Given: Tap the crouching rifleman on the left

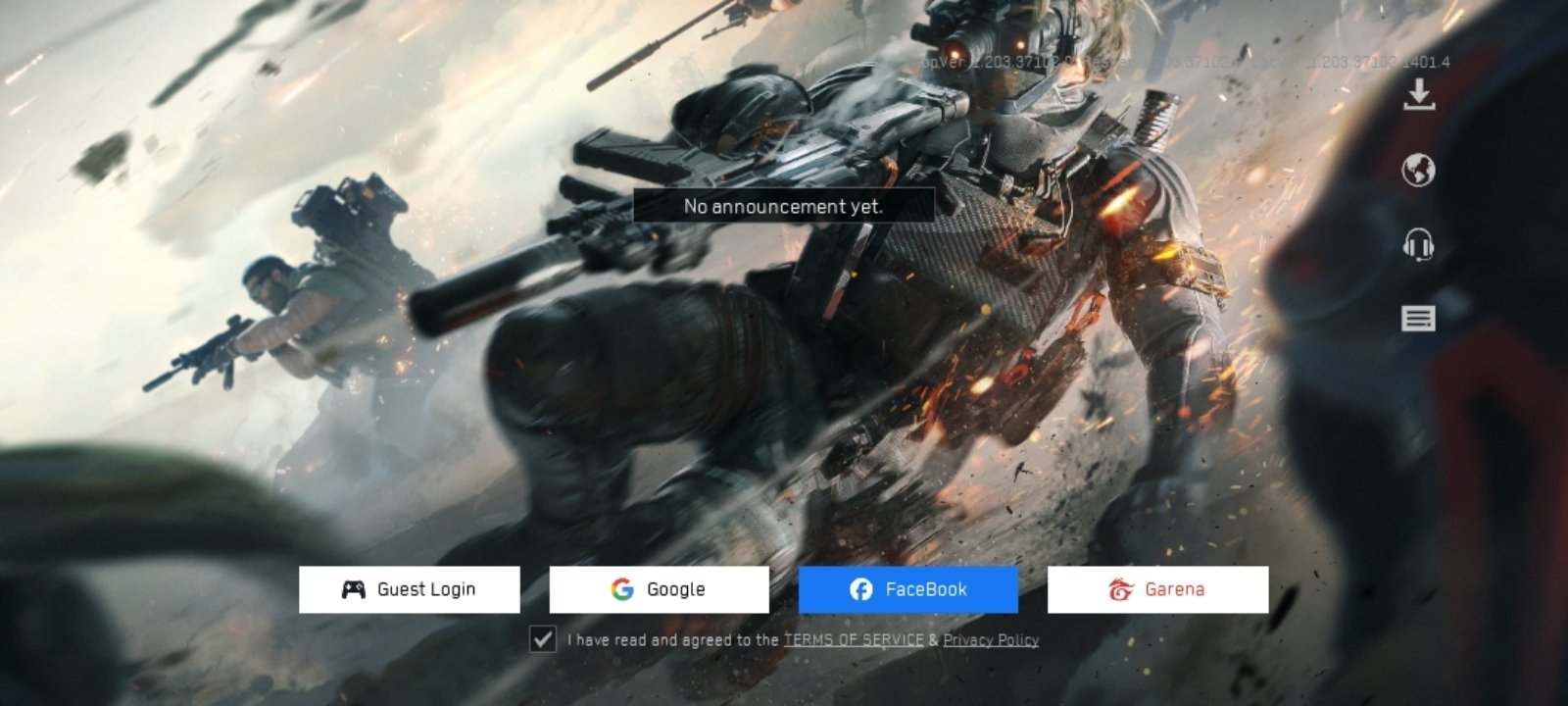Looking at the screenshot, I should [284, 314].
